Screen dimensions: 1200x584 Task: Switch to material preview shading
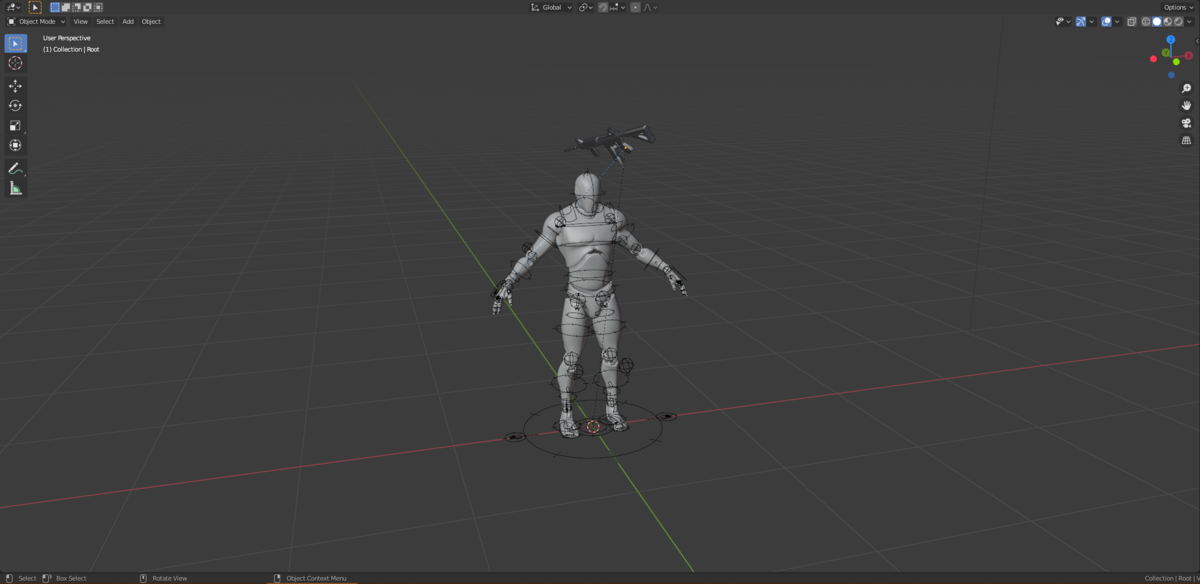tap(1167, 21)
